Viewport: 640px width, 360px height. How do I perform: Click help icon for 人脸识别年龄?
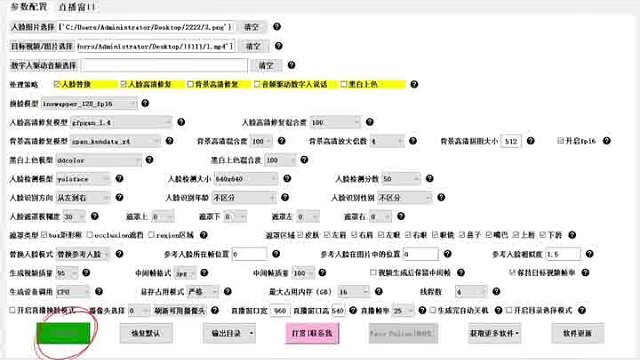click(x=285, y=198)
